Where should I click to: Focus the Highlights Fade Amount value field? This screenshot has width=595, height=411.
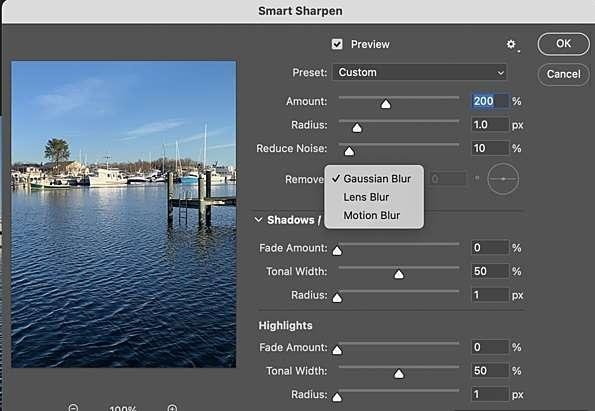[x=490, y=347]
